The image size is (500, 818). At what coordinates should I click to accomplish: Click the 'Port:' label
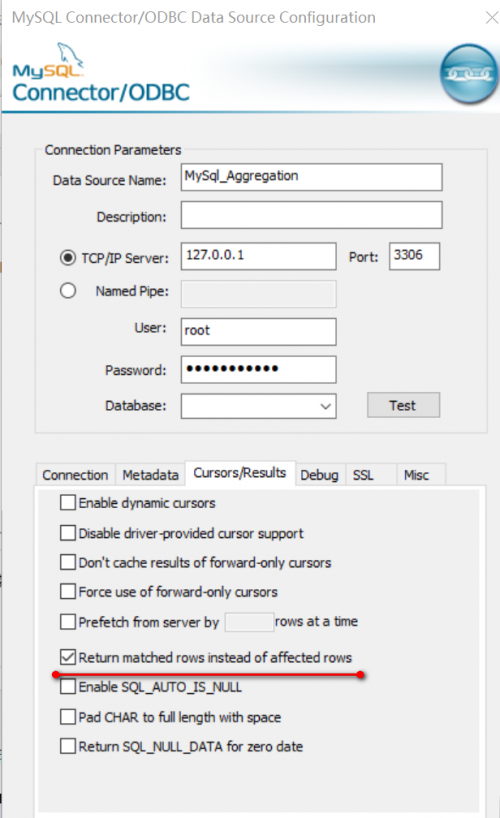pos(363,257)
